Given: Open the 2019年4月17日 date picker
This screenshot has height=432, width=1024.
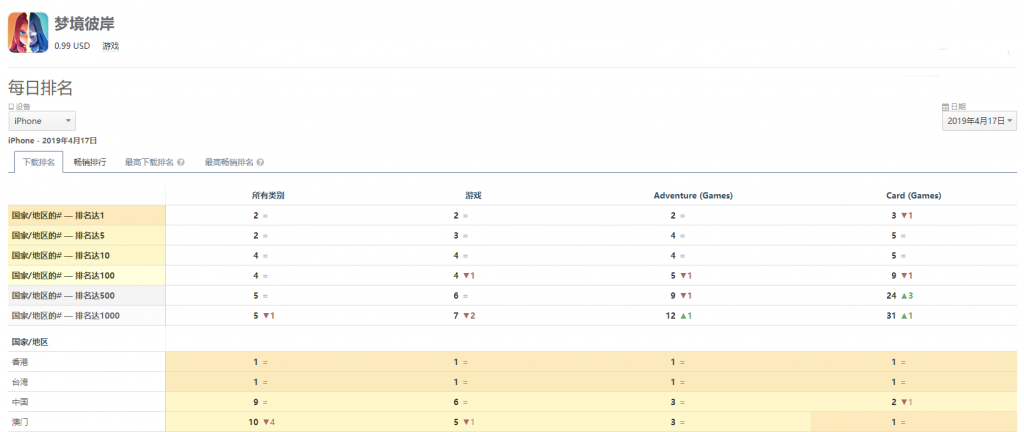Looking at the screenshot, I should [979, 121].
